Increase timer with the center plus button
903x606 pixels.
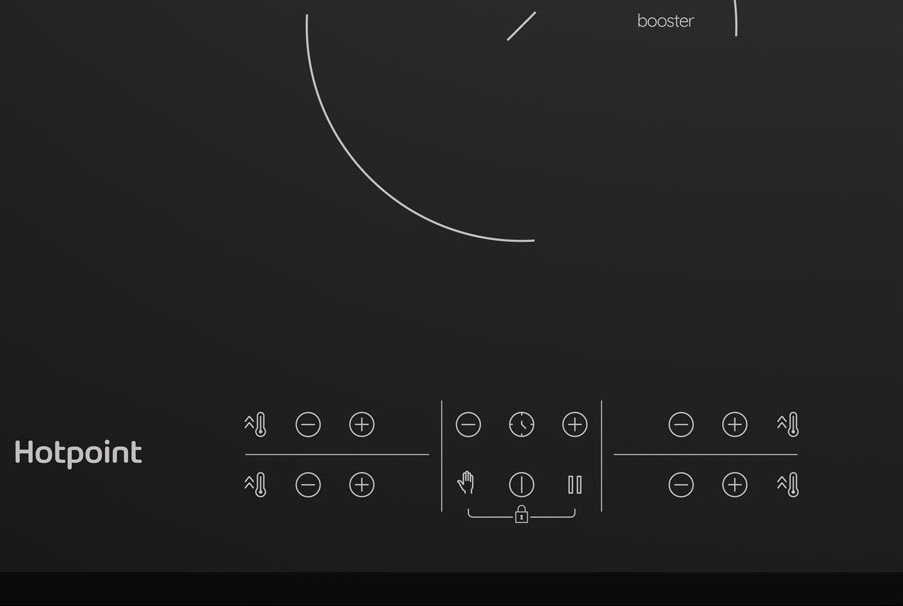575,425
